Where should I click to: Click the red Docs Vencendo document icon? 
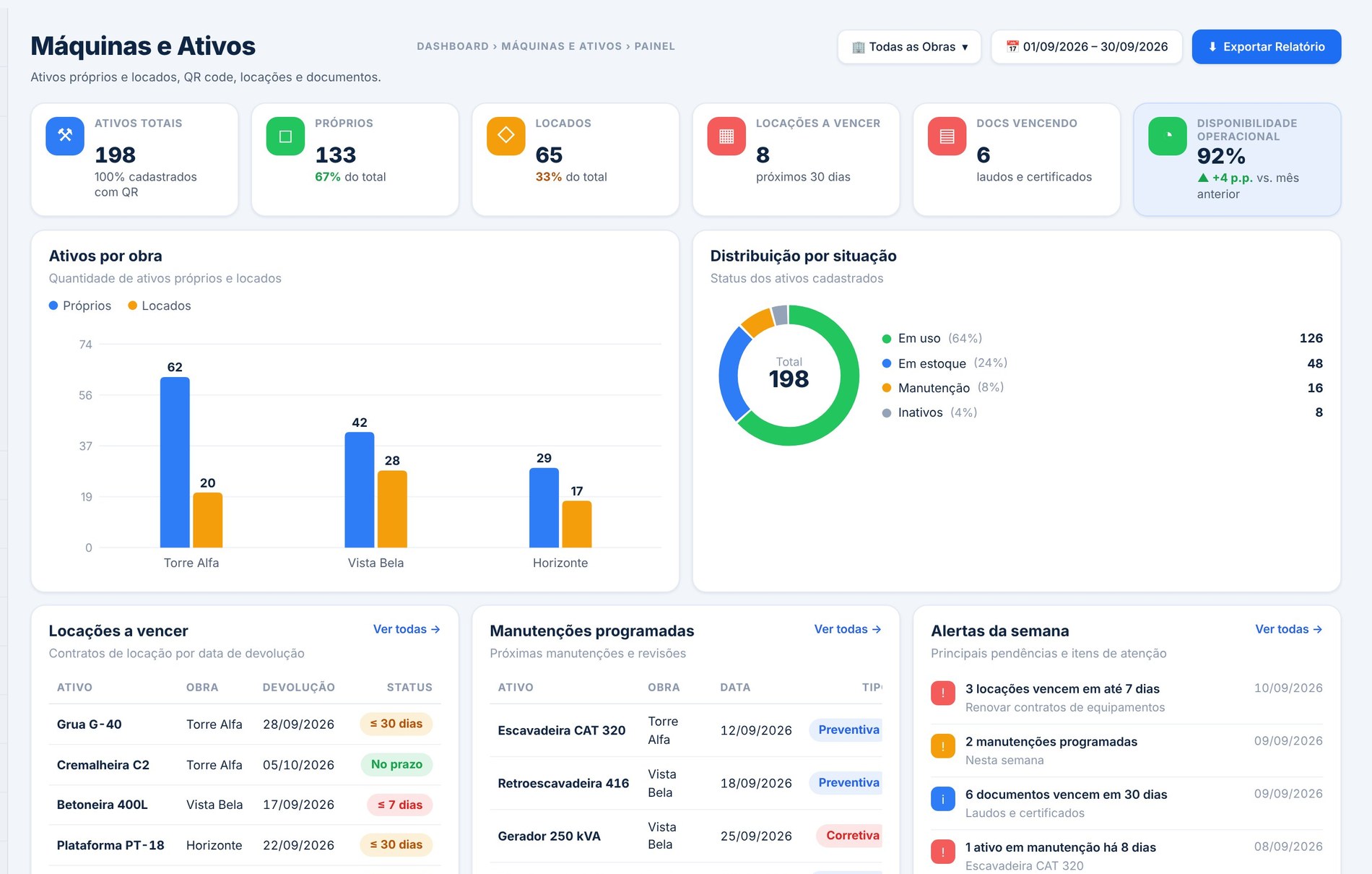point(947,136)
